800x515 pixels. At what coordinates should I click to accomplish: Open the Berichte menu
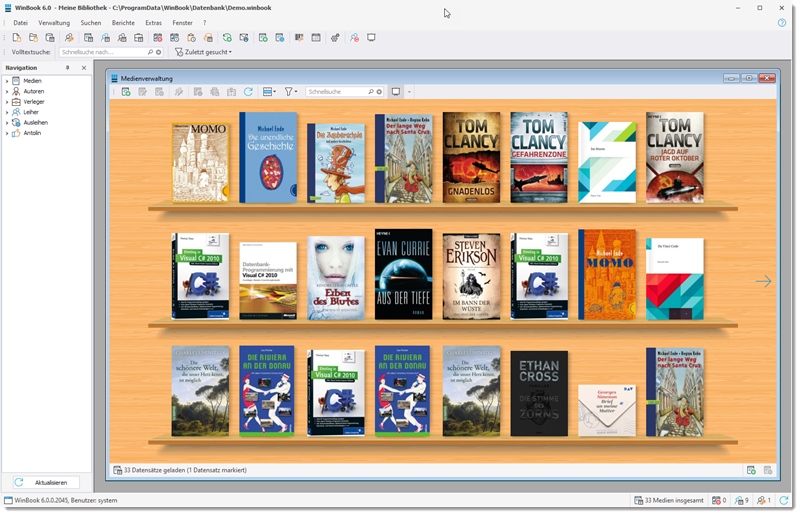click(123, 22)
